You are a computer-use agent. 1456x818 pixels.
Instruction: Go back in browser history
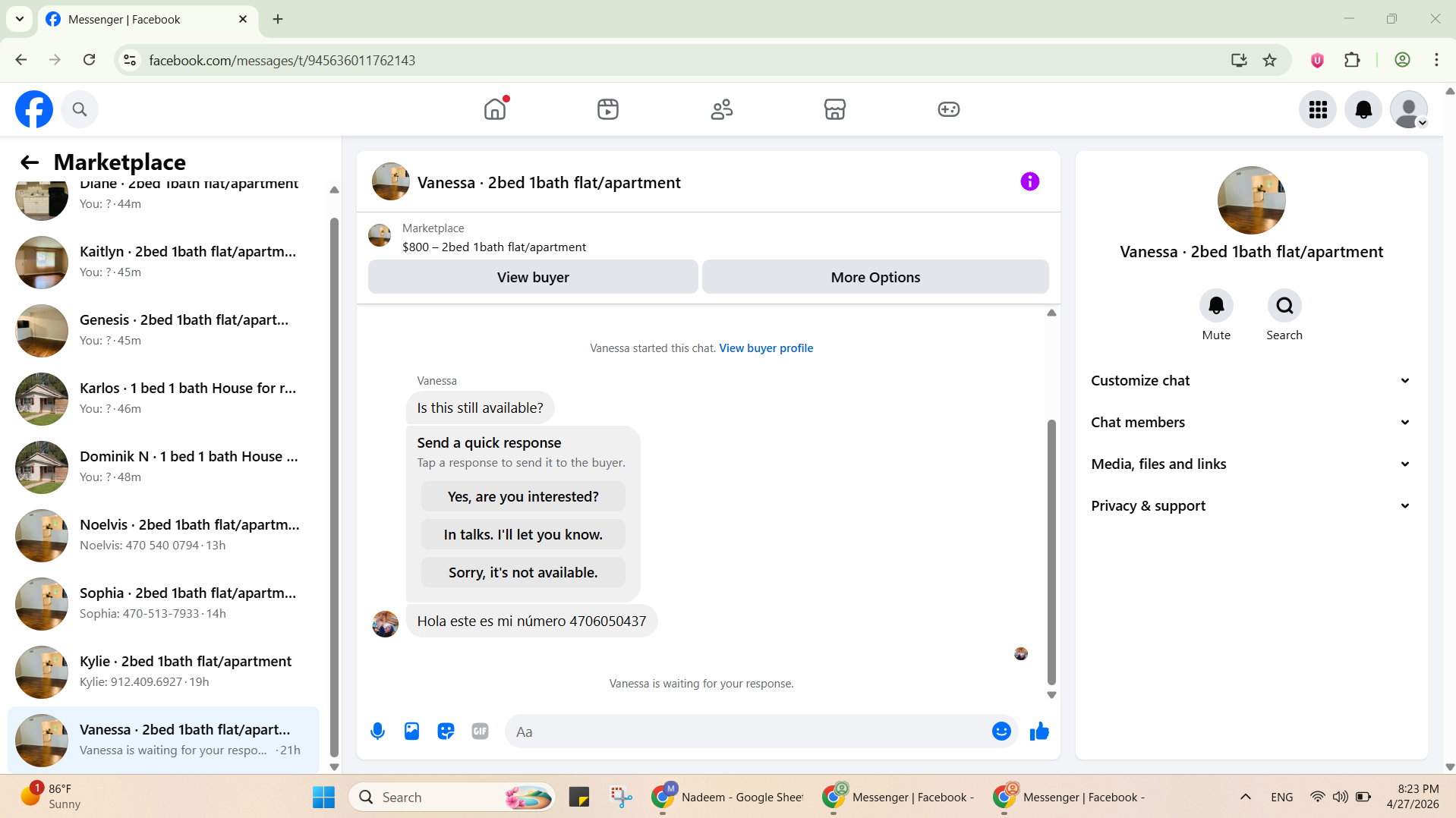(x=21, y=60)
